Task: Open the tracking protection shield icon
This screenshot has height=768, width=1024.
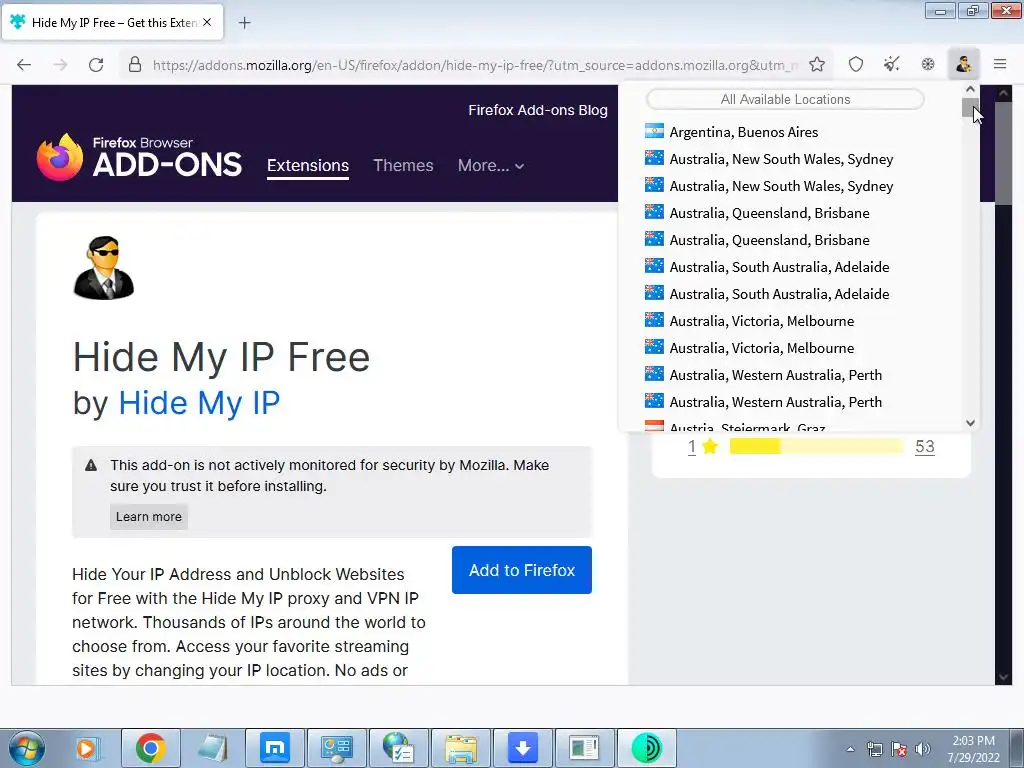Action: pos(856,64)
